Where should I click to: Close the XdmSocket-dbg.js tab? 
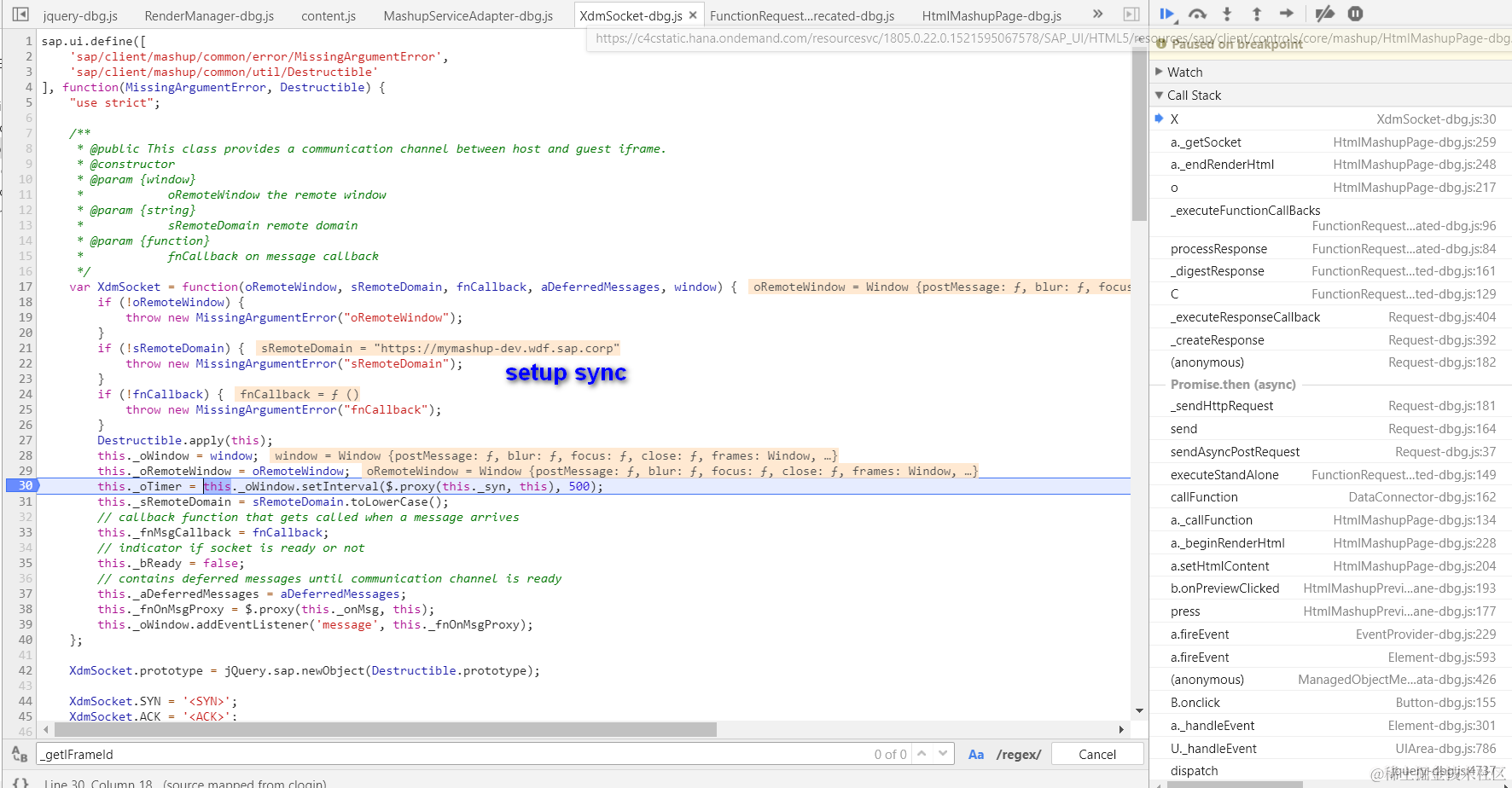pos(693,15)
